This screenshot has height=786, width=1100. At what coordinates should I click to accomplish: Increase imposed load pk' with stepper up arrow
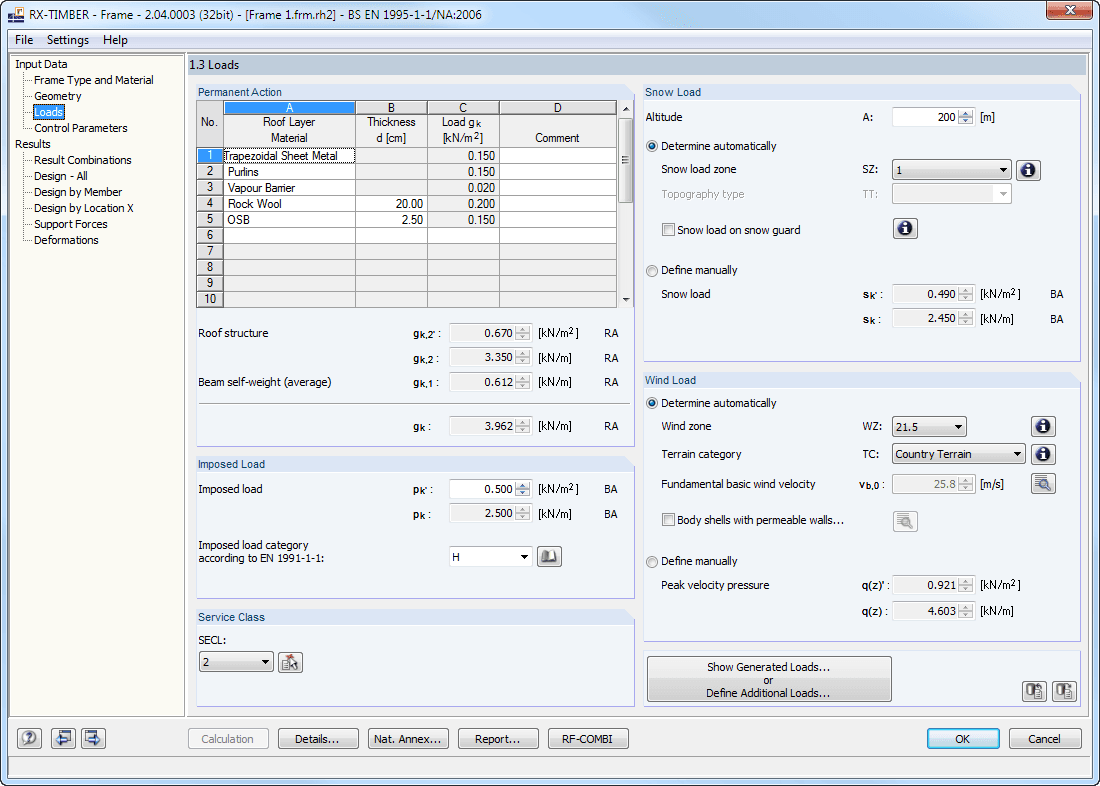coord(523,486)
